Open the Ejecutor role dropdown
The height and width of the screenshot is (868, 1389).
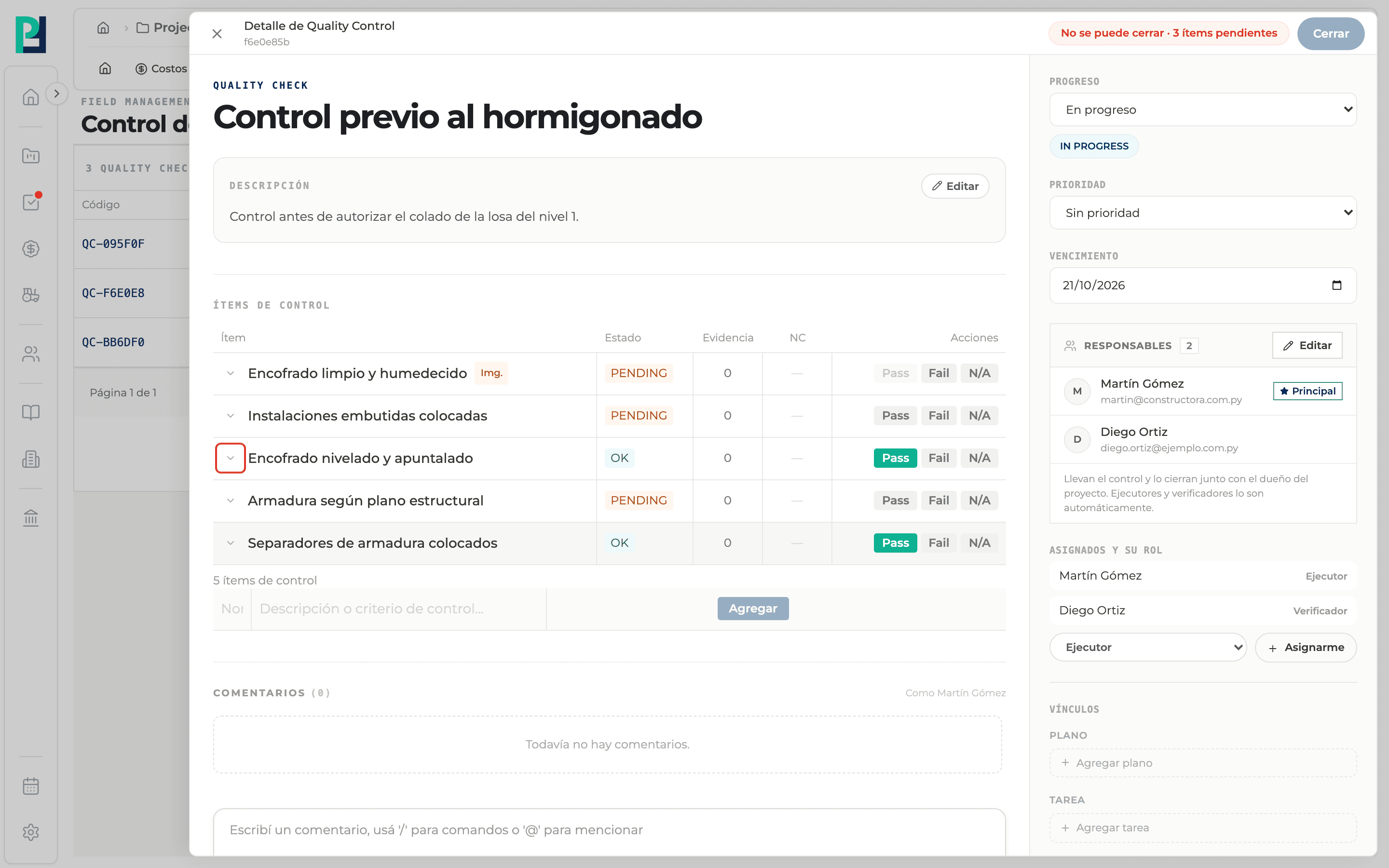click(x=1147, y=648)
